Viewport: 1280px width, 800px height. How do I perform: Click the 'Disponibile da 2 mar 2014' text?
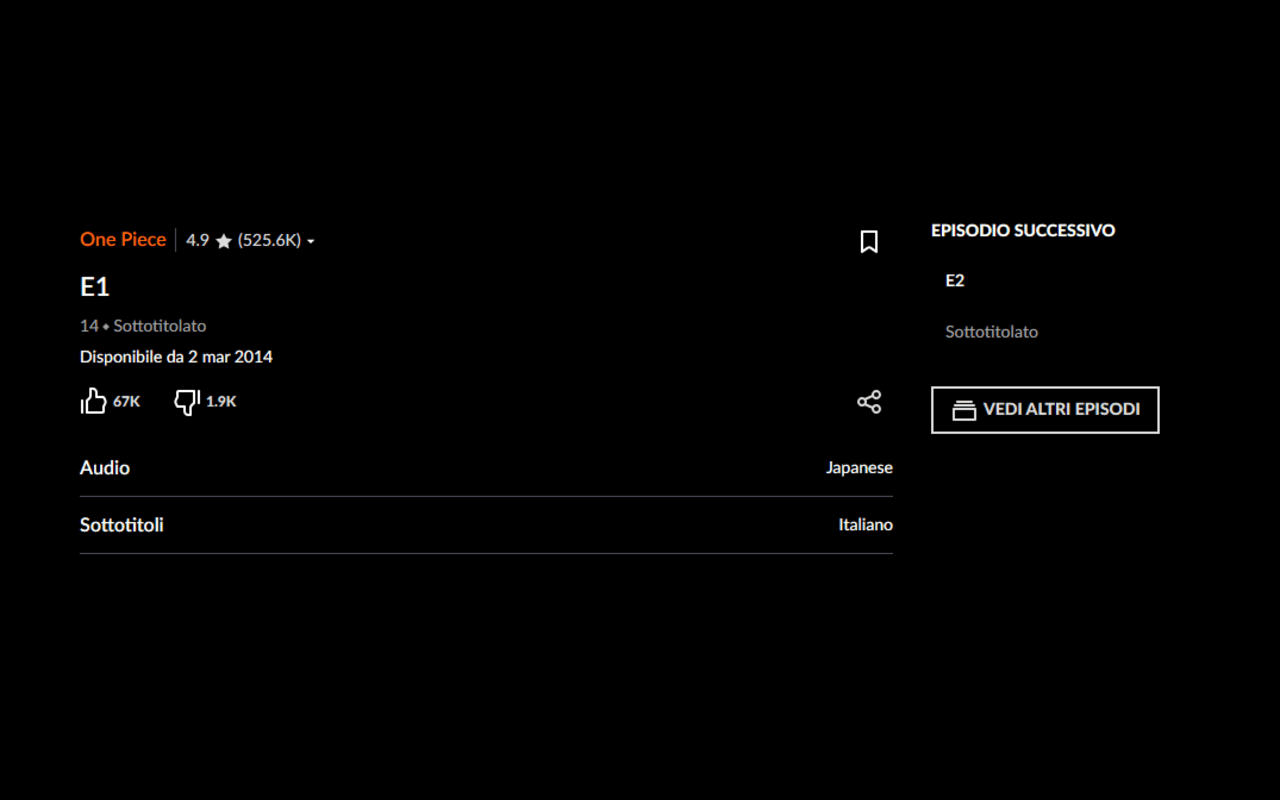click(x=176, y=357)
